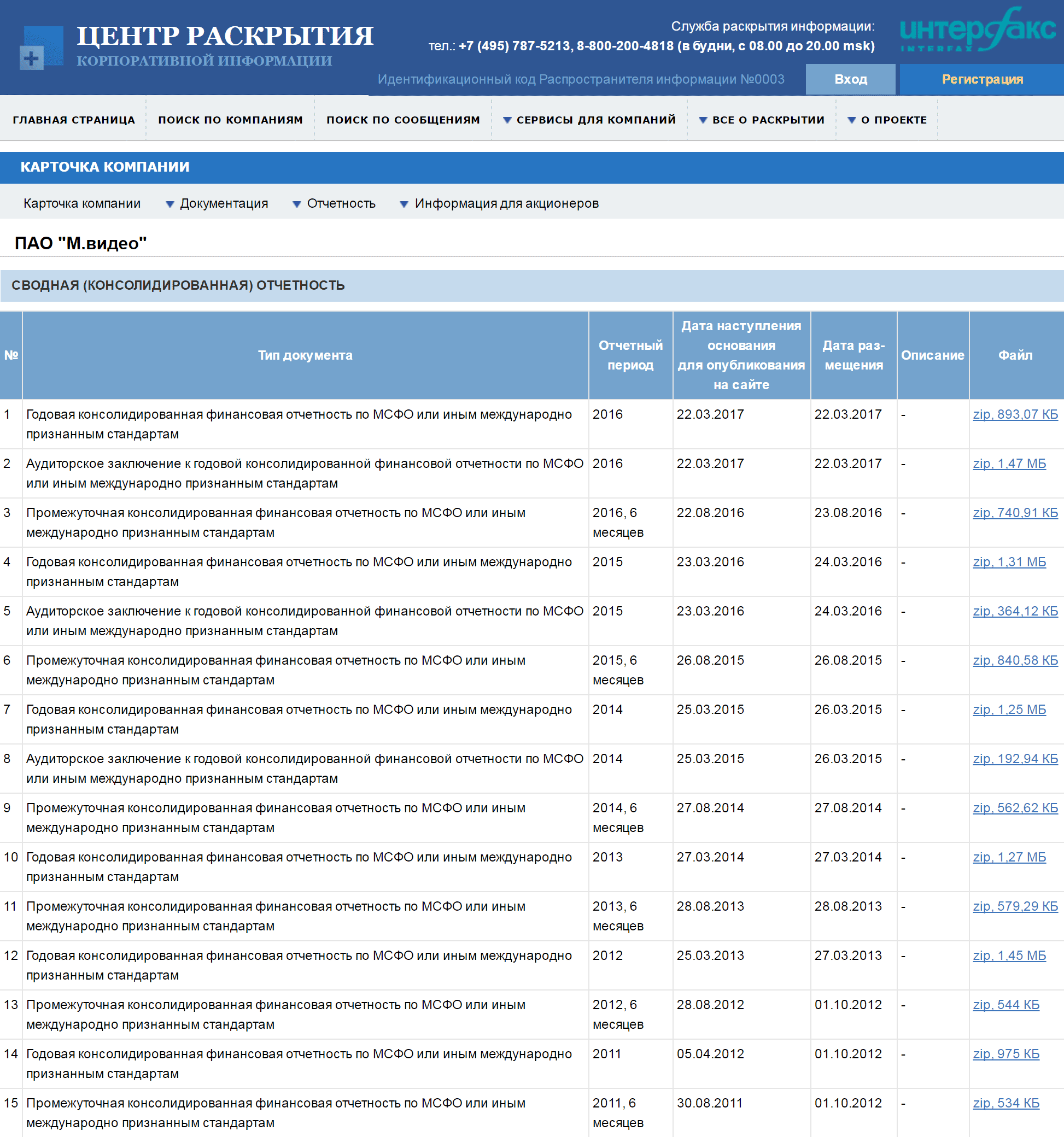This screenshot has width=1064, height=1137.
Task: Download the zip, 740,91 КБ interim report
Action: click(1015, 513)
